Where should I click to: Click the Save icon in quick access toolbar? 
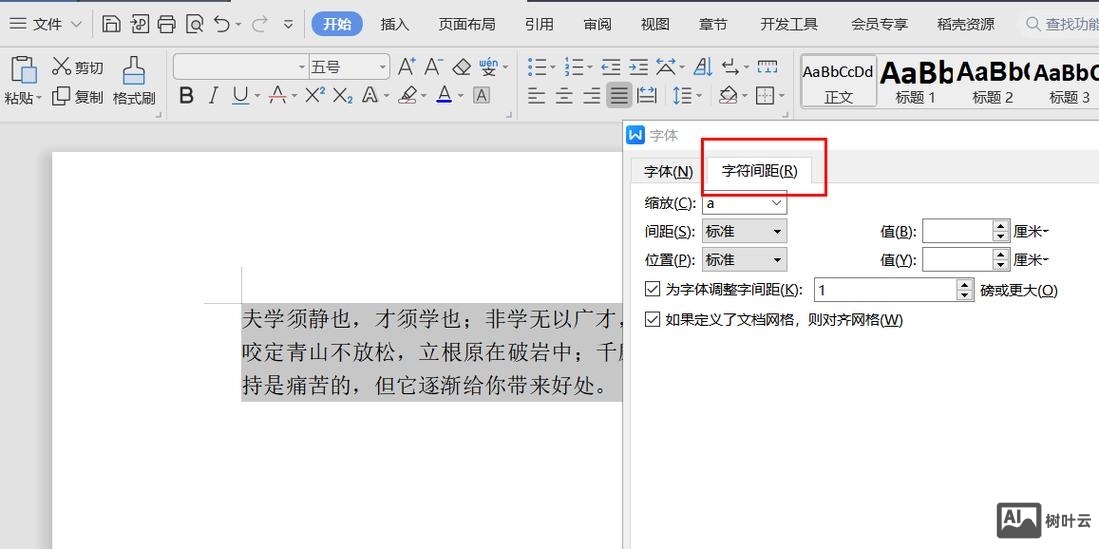[x=111, y=24]
